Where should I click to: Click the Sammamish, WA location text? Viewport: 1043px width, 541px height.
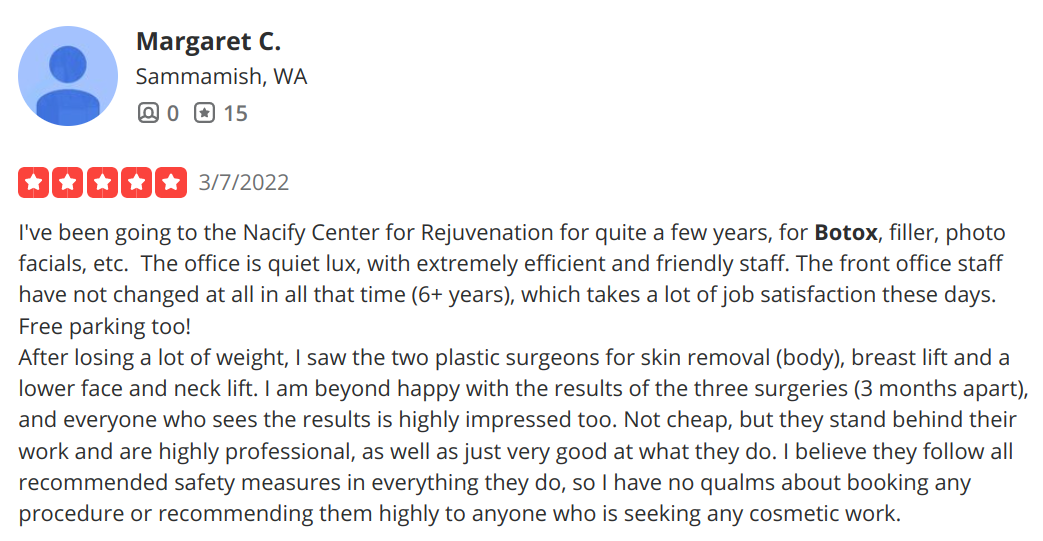coord(222,77)
